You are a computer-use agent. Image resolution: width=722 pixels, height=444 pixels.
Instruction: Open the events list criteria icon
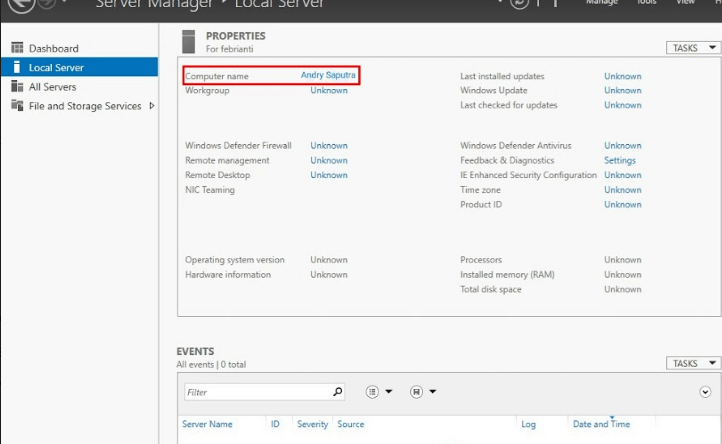coord(372,392)
